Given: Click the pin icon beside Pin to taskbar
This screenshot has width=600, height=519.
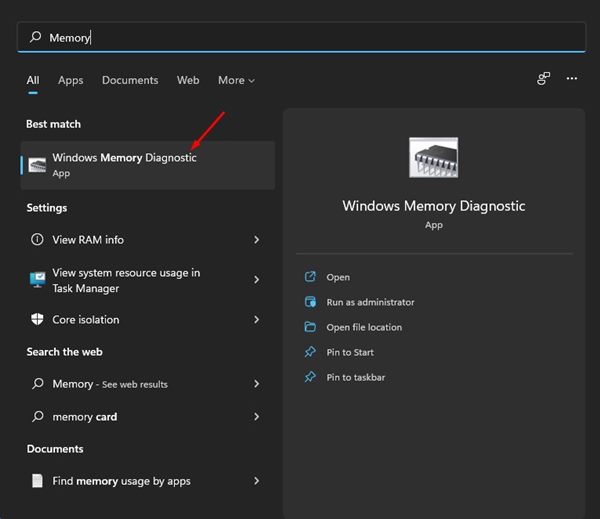Looking at the screenshot, I should click(x=310, y=377).
